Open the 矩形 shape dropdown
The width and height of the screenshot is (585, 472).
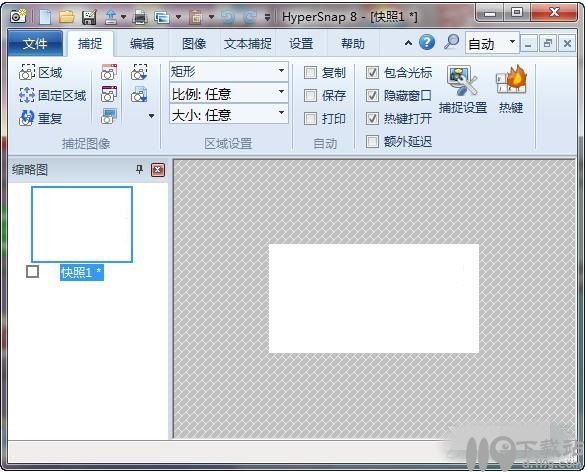click(229, 71)
